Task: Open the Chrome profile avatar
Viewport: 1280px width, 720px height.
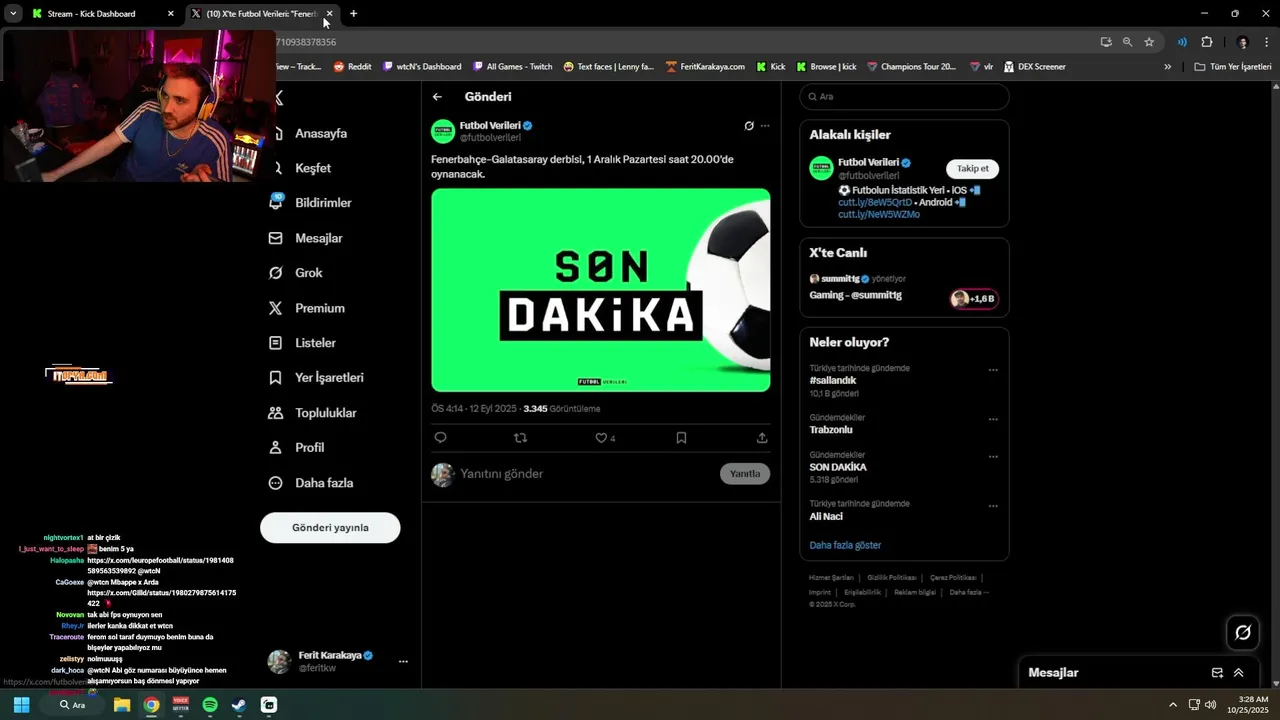Action: tap(1243, 42)
